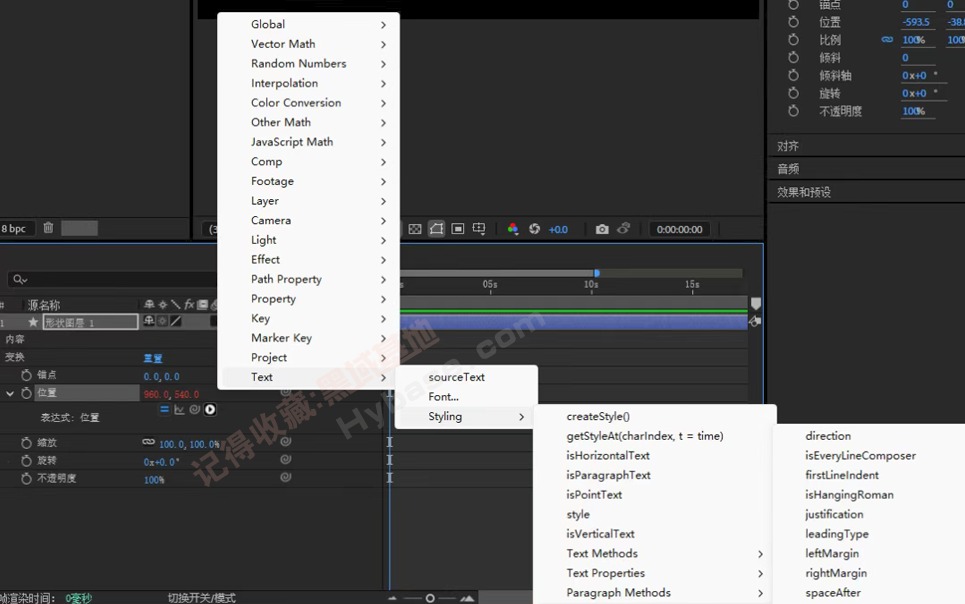Click the show snapshot eye icon
Viewport: 965px width, 604px height.
(x=623, y=228)
